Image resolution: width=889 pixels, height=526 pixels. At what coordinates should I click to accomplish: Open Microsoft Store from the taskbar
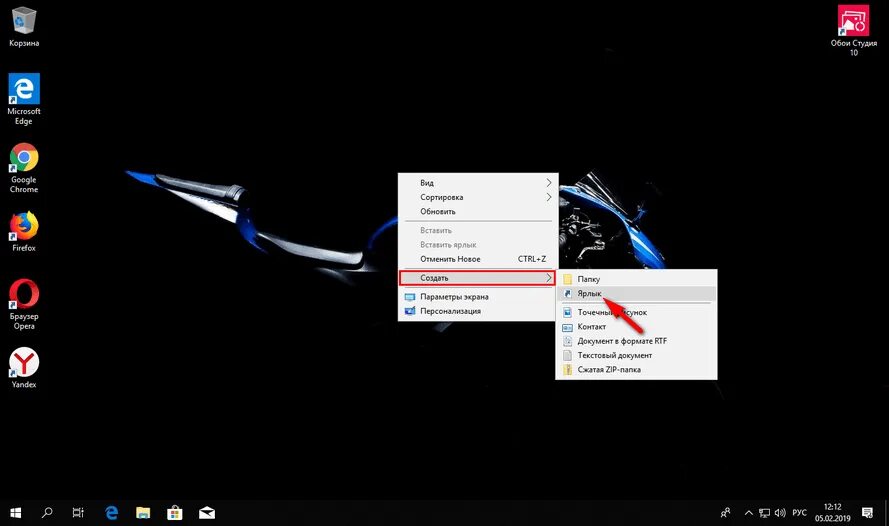pyautogui.click(x=175, y=512)
